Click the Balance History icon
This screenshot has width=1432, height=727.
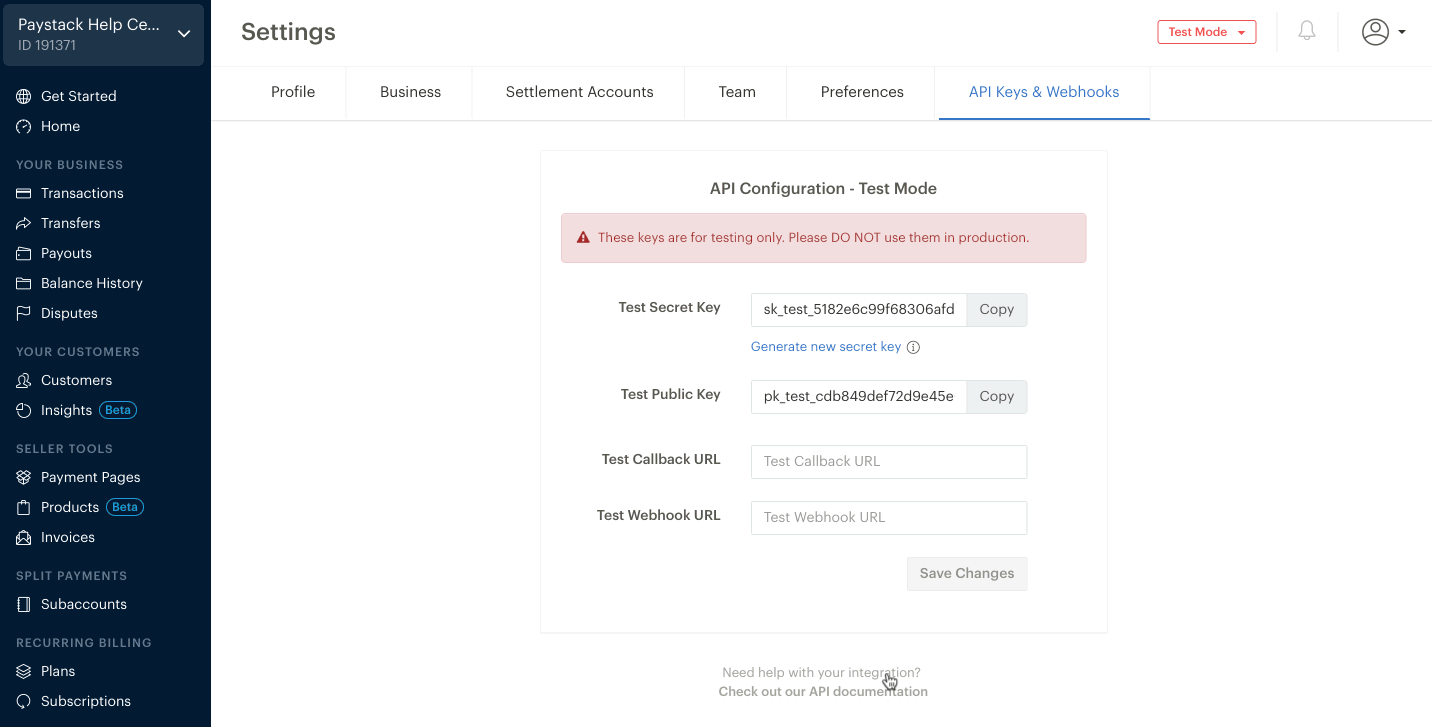[24, 283]
